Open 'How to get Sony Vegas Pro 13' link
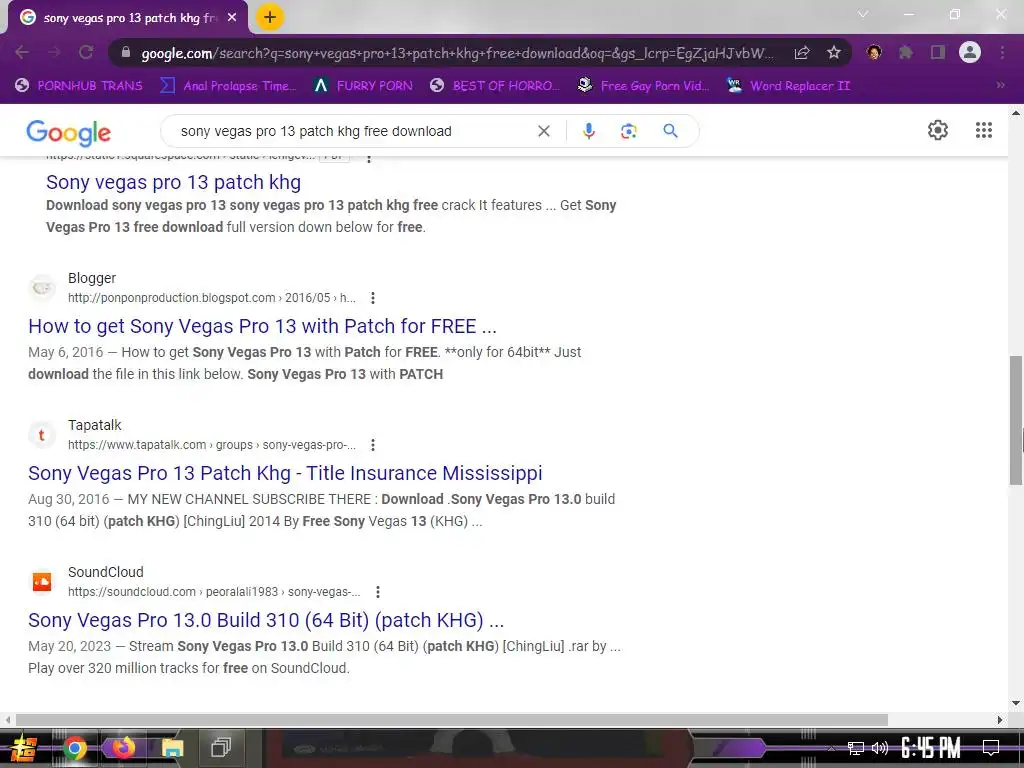Image resolution: width=1024 pixels, height=768 pixels. click(x=262, y=326)
